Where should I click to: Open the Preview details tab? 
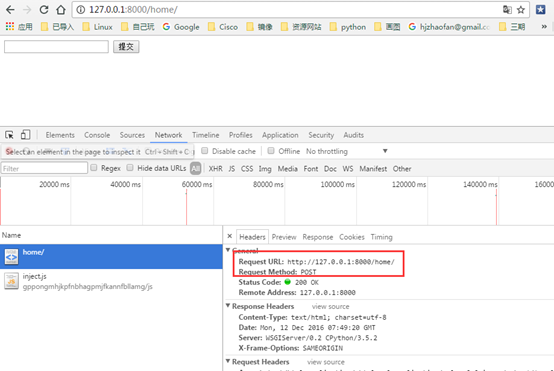pyautogui.click(x=284, y=237)
